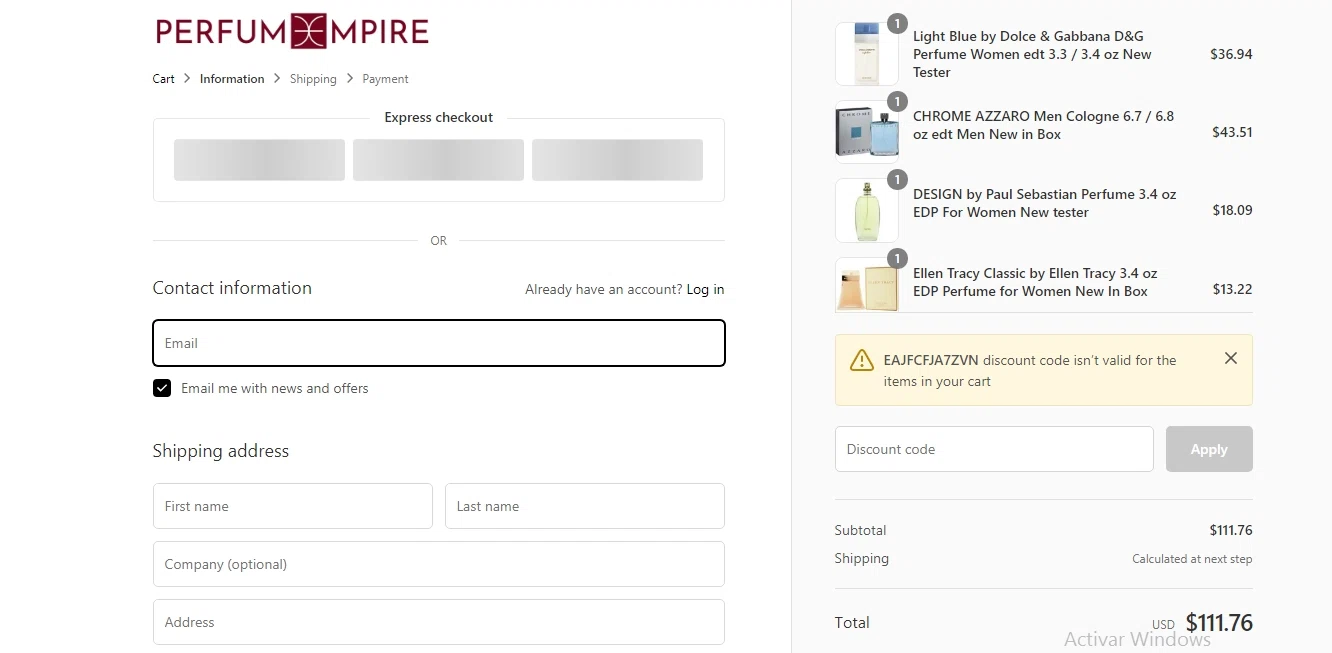Click the First name field
This screenshot has height=653, width=1332.
coord(293,506)
